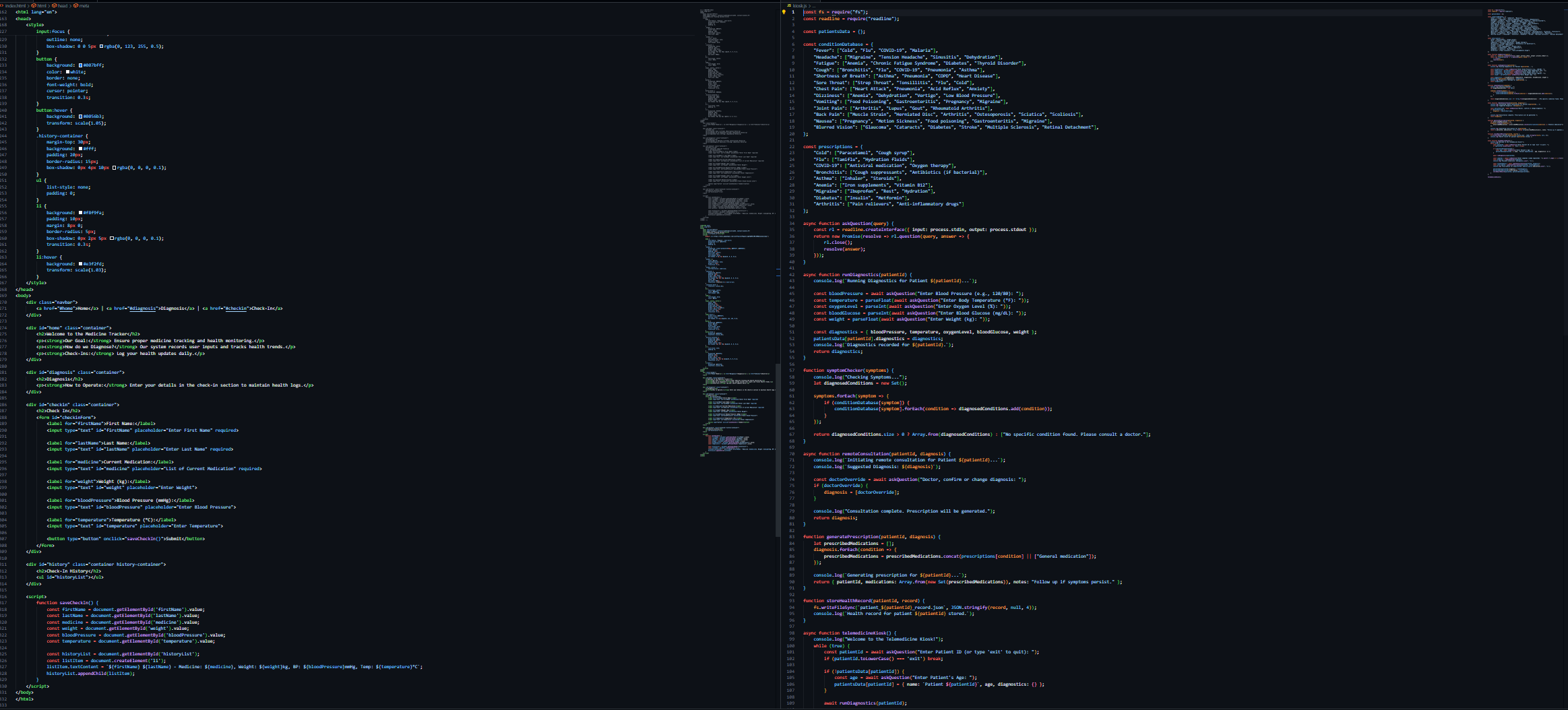The height and width of the screenshot is (710, 1568).
Task: Click the HTML file icon in index.html breadcrumb
Action: point(2,5)
